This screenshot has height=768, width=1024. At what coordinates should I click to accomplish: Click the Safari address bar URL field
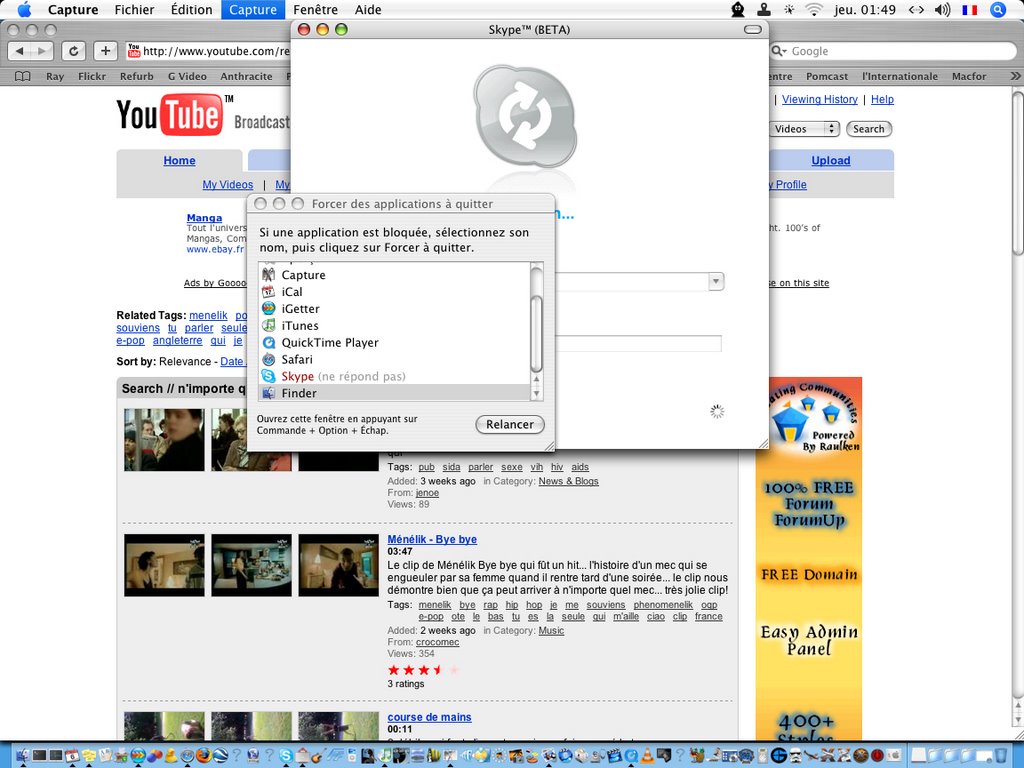pos(208,51)
